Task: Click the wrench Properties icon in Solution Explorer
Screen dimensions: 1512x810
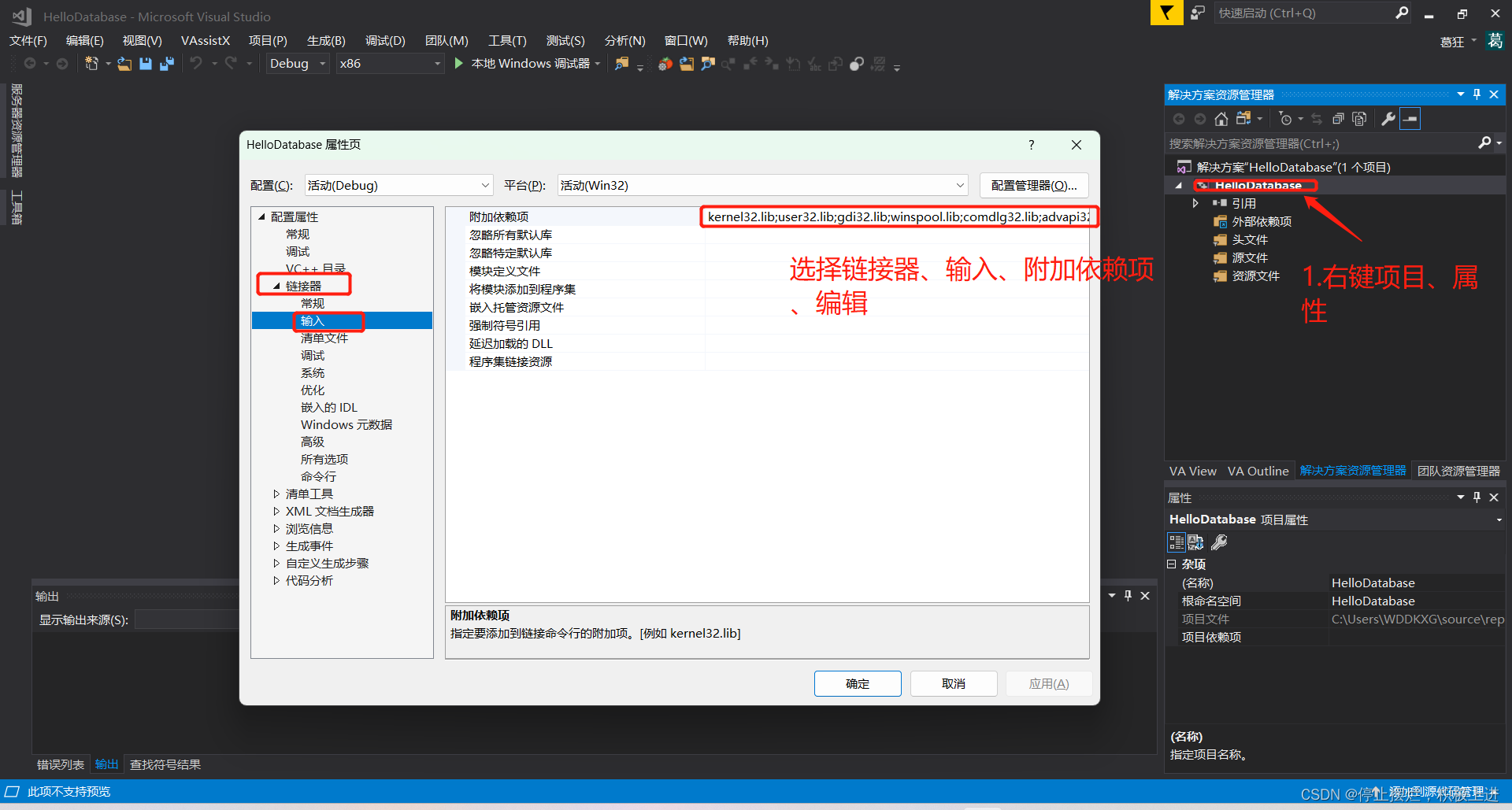Action: tap(1388, 119)
